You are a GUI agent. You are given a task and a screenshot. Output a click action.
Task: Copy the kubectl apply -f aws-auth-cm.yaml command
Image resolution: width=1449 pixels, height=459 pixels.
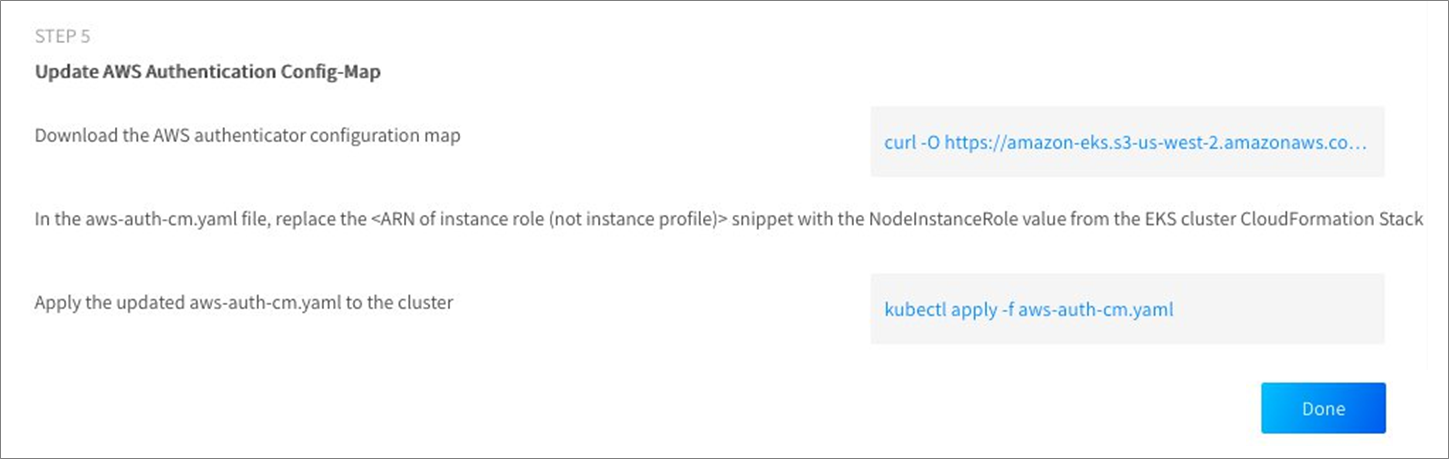point(1029,310)
